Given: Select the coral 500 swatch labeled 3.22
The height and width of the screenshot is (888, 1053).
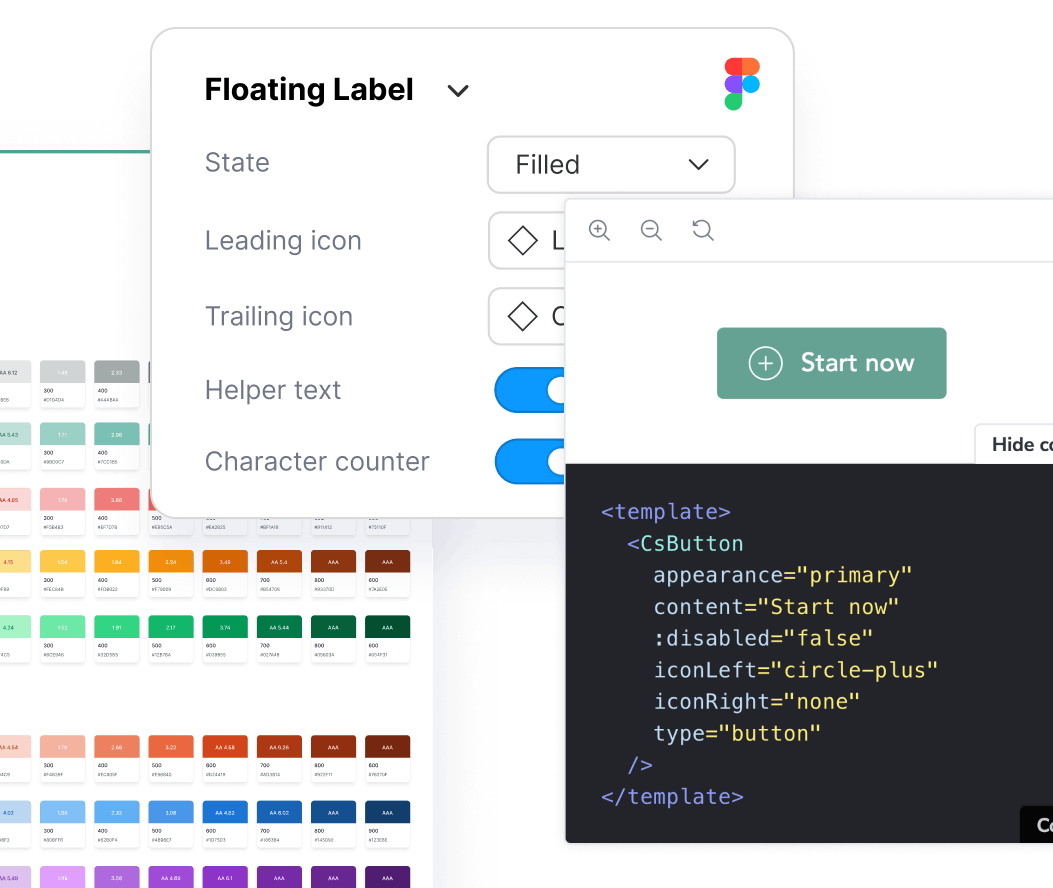Looking at the screenshot, I should click(171, 747).
